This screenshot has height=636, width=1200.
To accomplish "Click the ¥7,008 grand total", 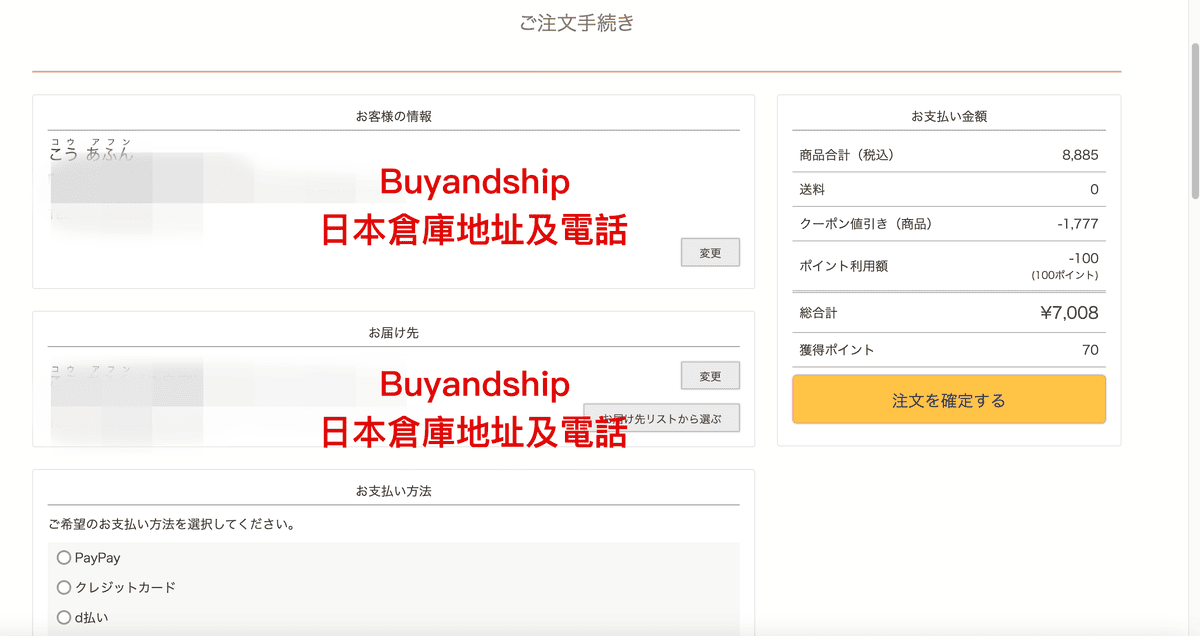I will [x=1069, y=313].
